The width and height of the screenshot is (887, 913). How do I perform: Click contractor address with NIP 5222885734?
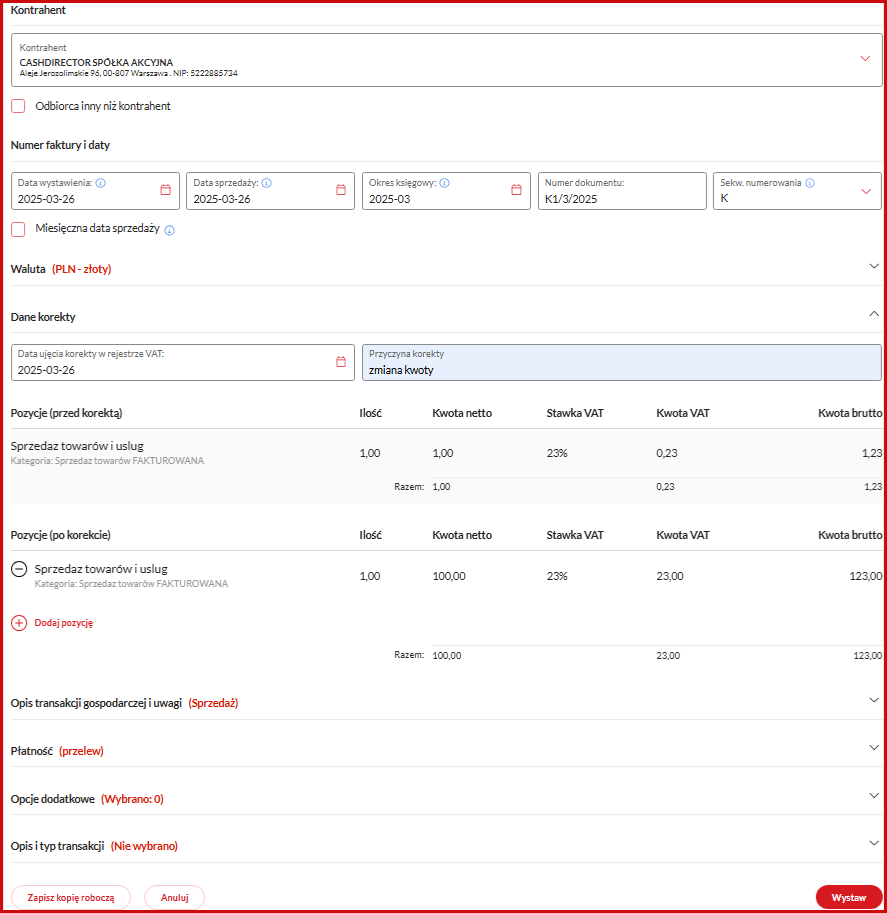click(x=129, y=73)
